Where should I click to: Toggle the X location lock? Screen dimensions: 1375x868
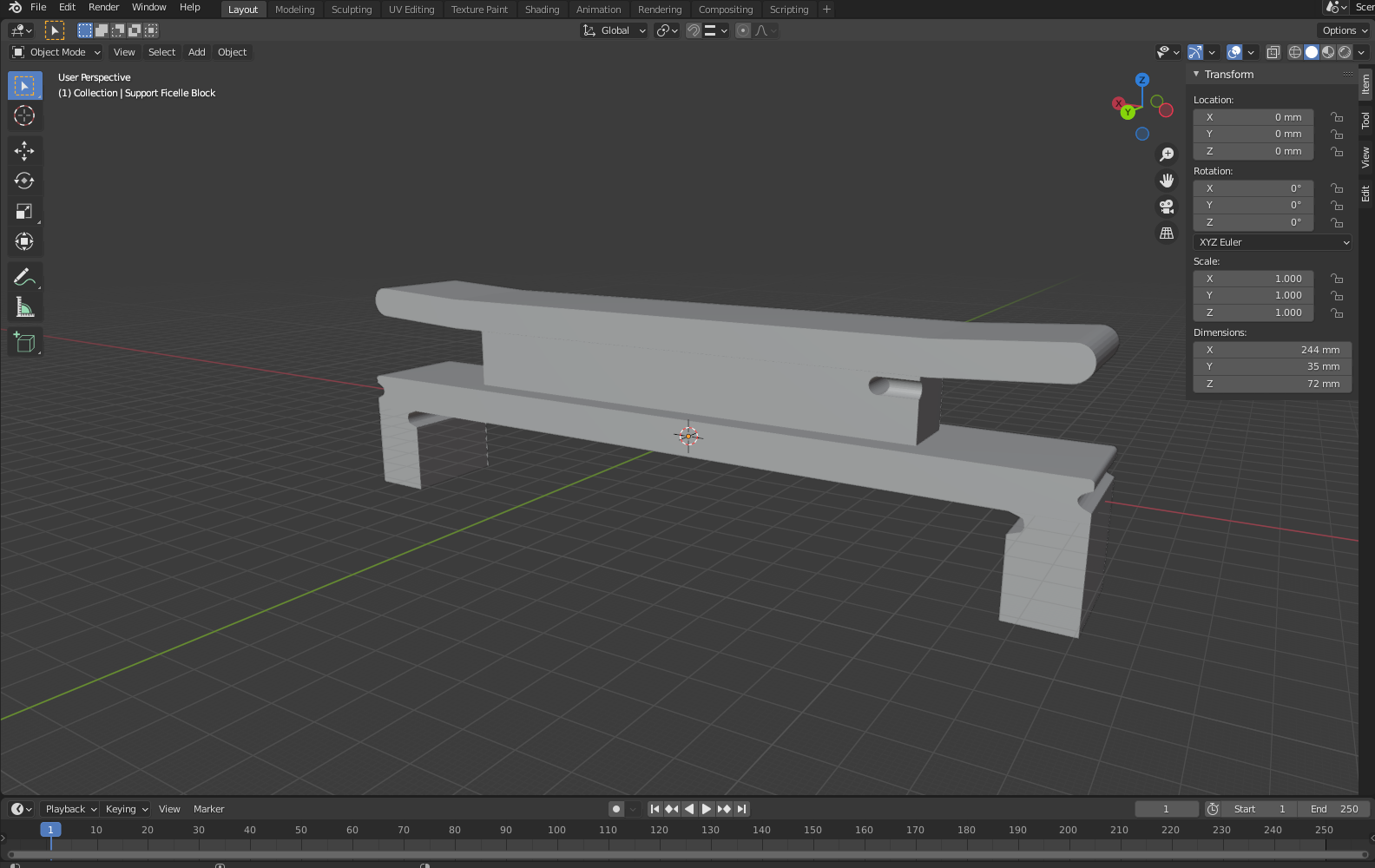coord(1337,117)
